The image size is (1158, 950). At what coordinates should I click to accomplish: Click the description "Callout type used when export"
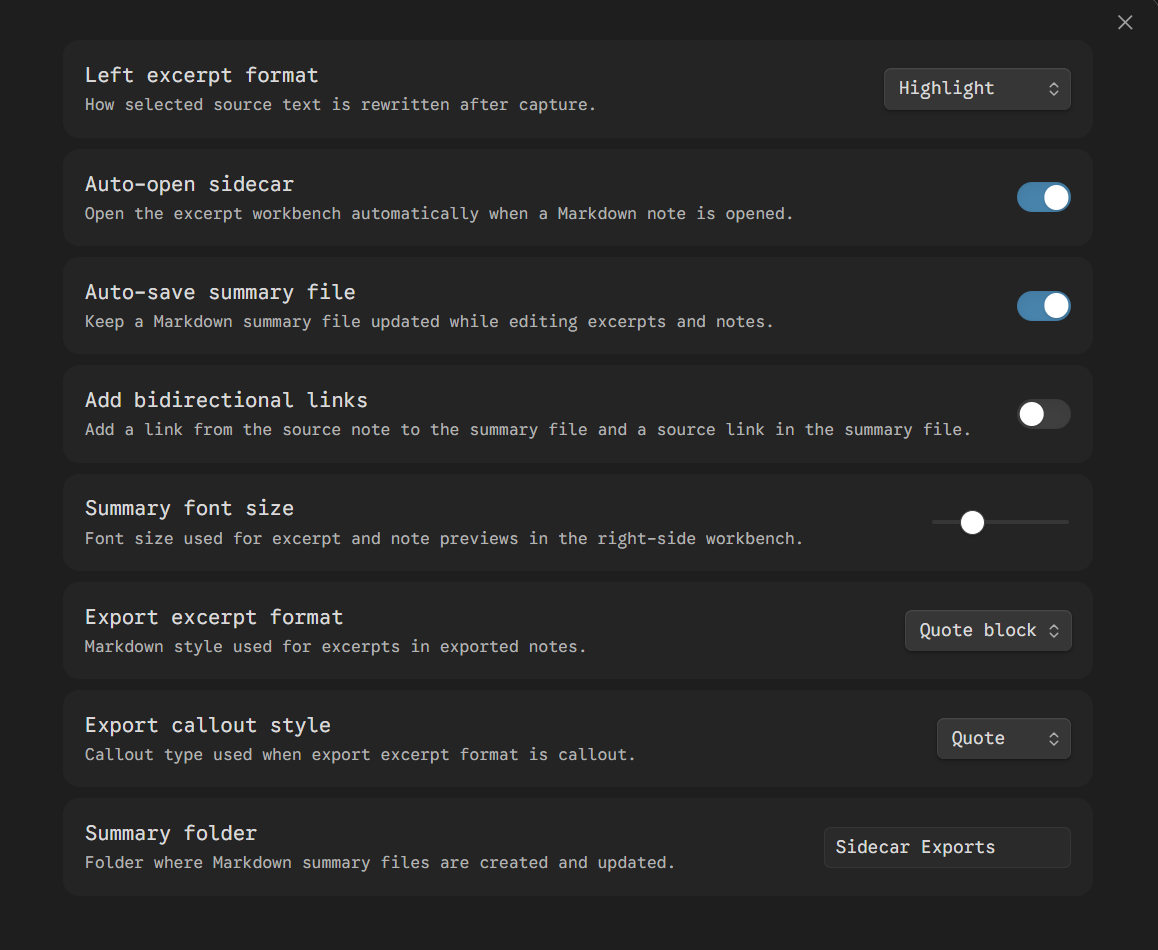pos(360,754)
